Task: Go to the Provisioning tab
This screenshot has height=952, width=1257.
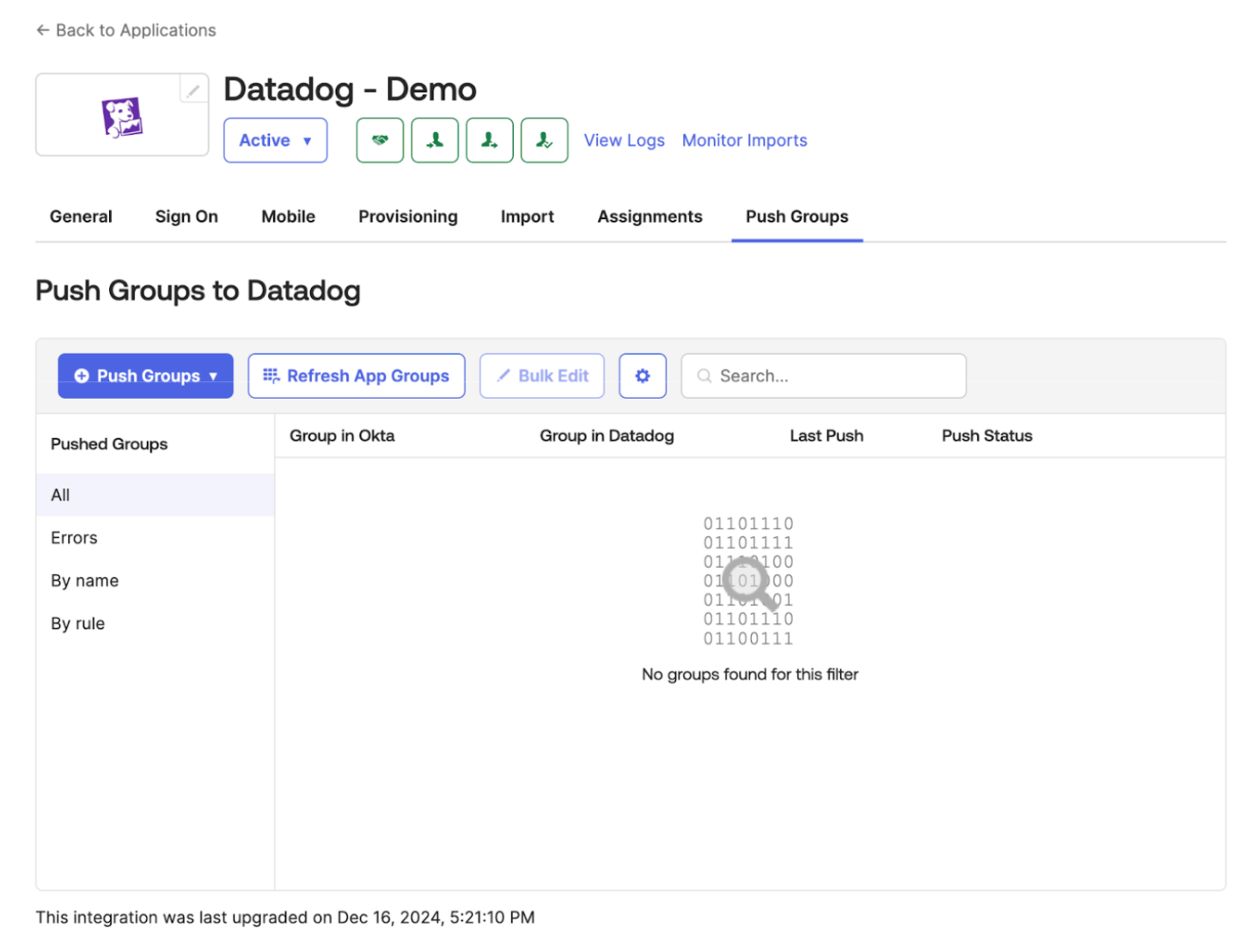Action: [408, 217]
